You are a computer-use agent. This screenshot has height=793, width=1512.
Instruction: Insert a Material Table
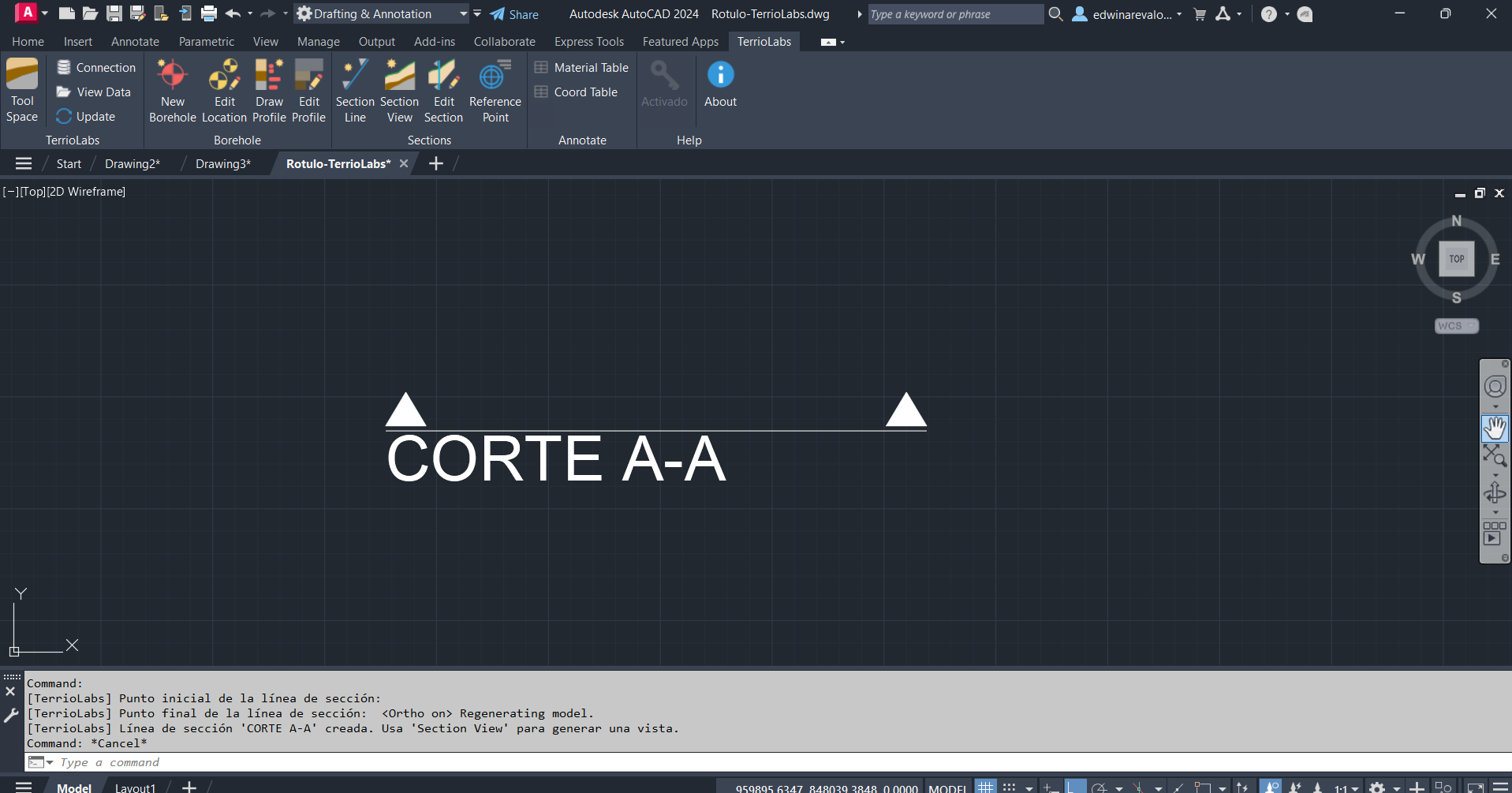pyautogui.click(x=581, y=68)
